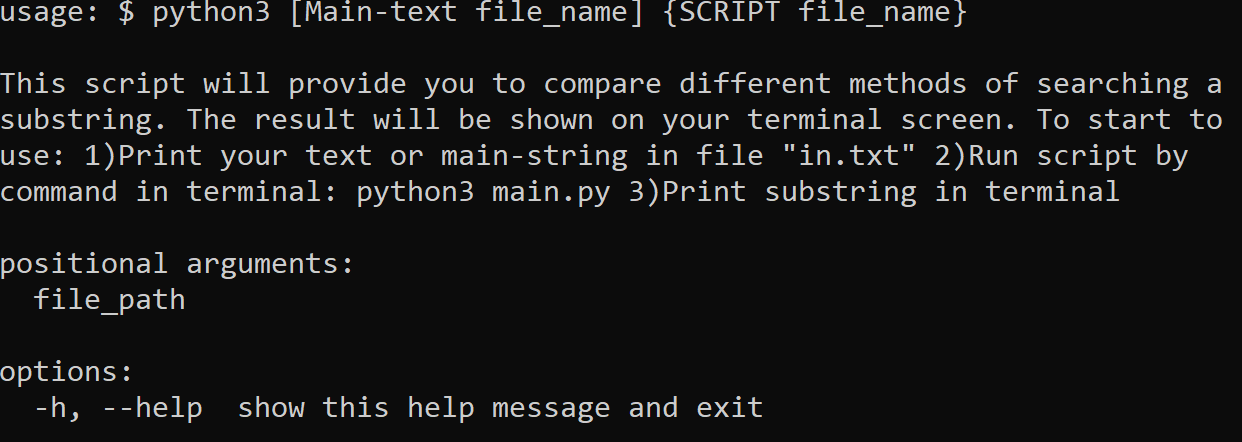The image size is (1242, 442).
Task: Click the '--help' long flag
Action: click(152, 408)
